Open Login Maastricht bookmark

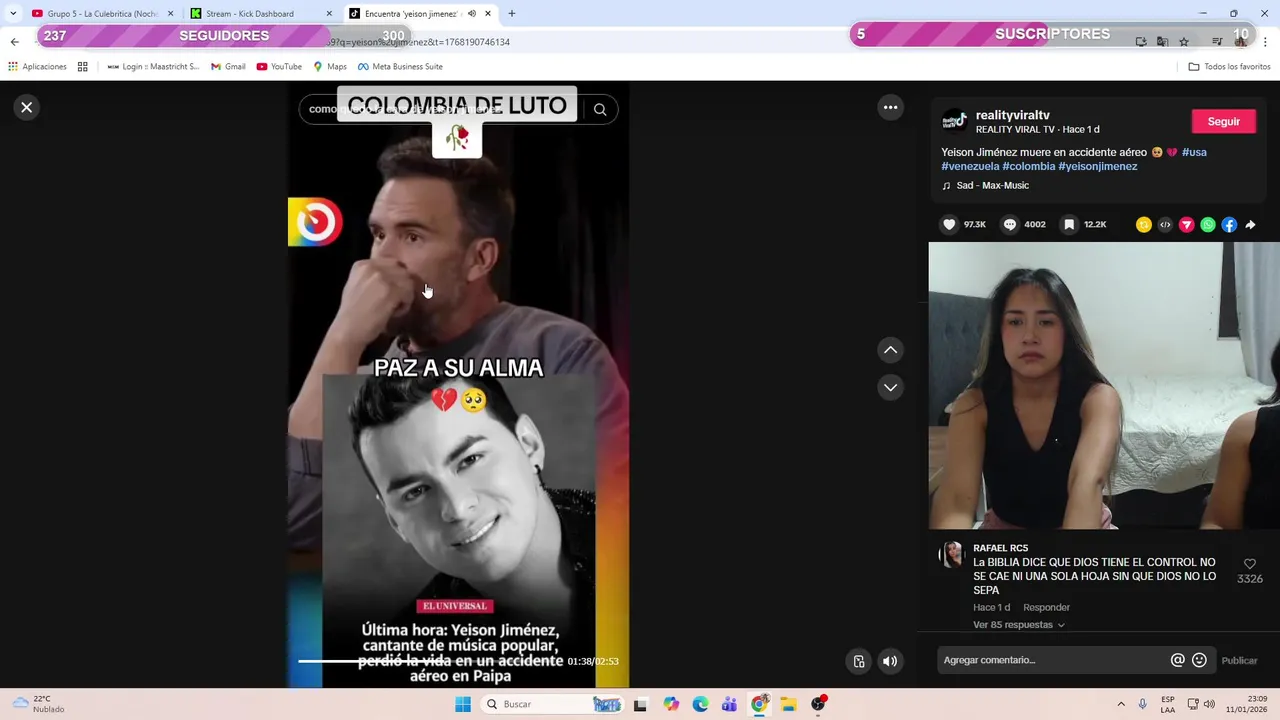click(x=153, y=67)
